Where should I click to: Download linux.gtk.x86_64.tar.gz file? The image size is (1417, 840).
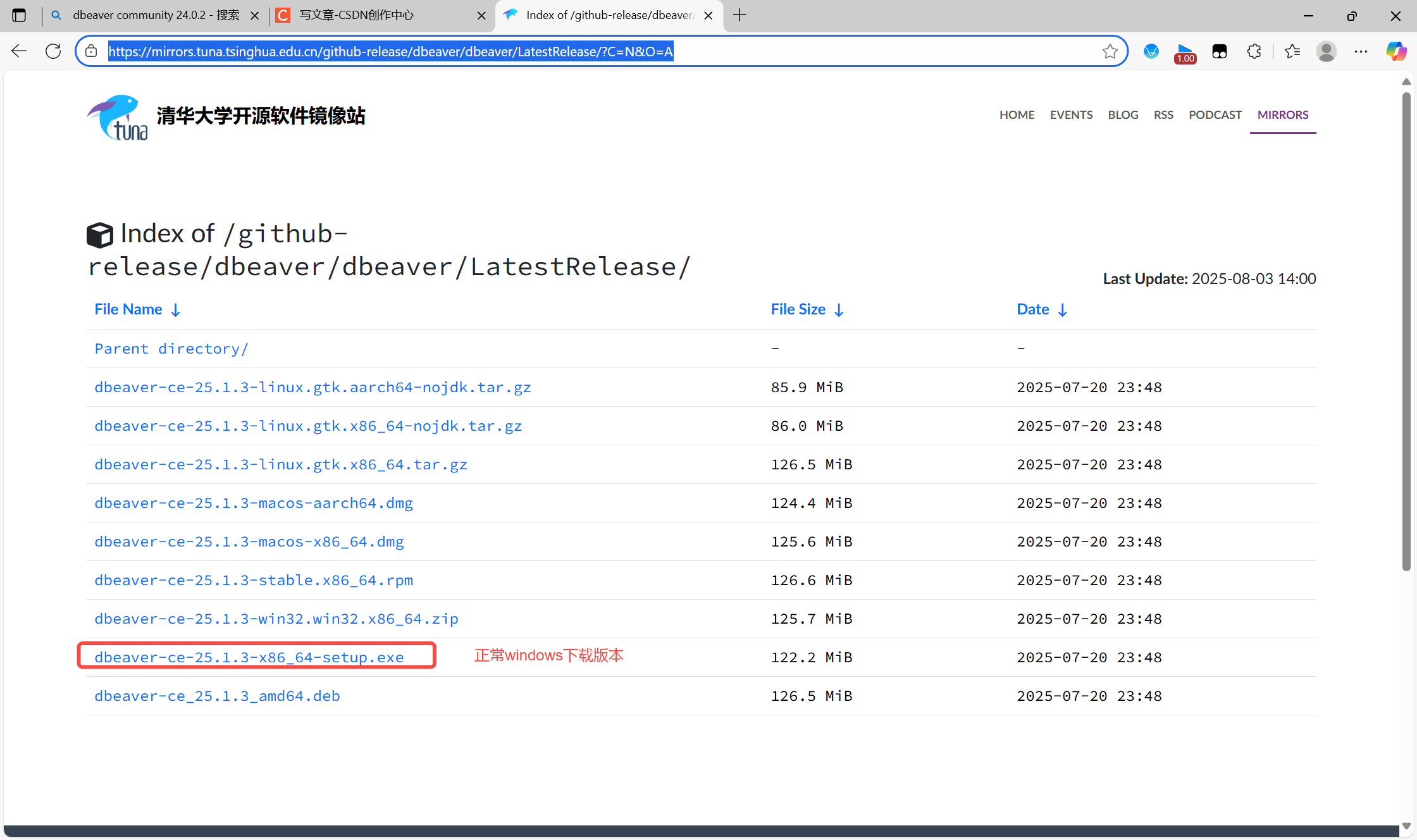(281, 464)
